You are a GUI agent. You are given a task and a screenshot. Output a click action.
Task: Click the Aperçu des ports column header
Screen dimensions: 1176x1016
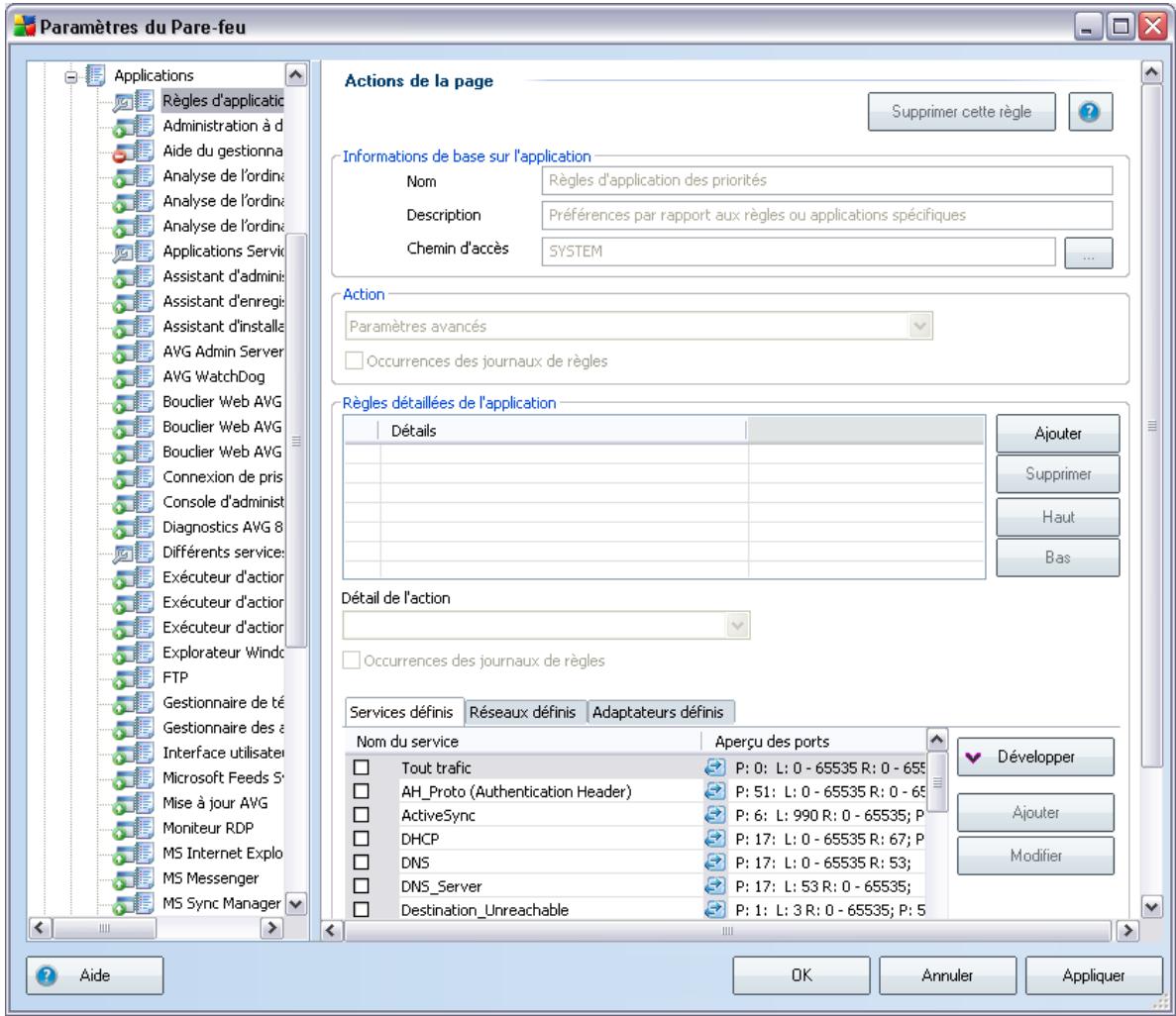coord(813,742)
